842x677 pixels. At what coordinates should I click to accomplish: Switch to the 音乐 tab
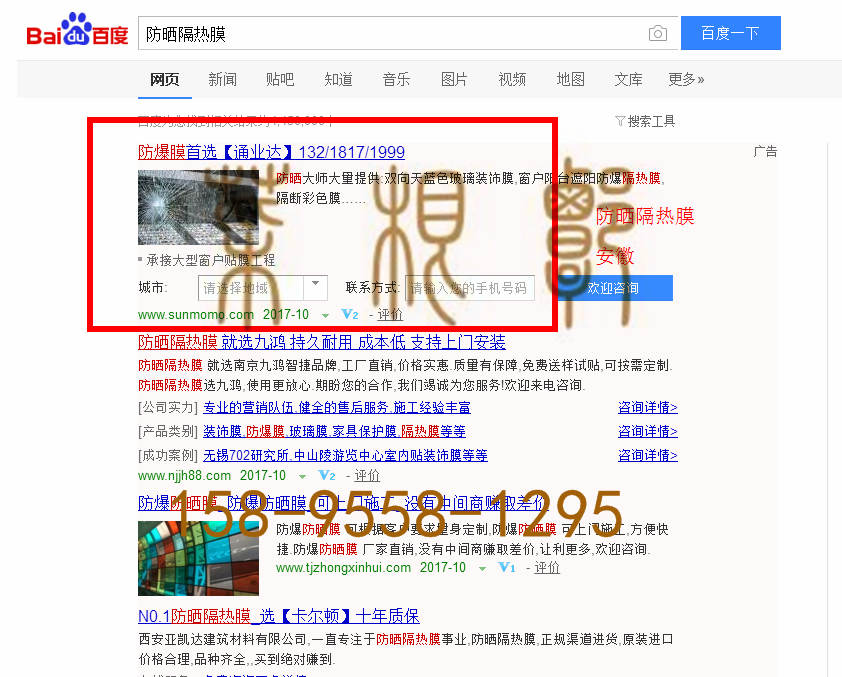pos(396,79)
